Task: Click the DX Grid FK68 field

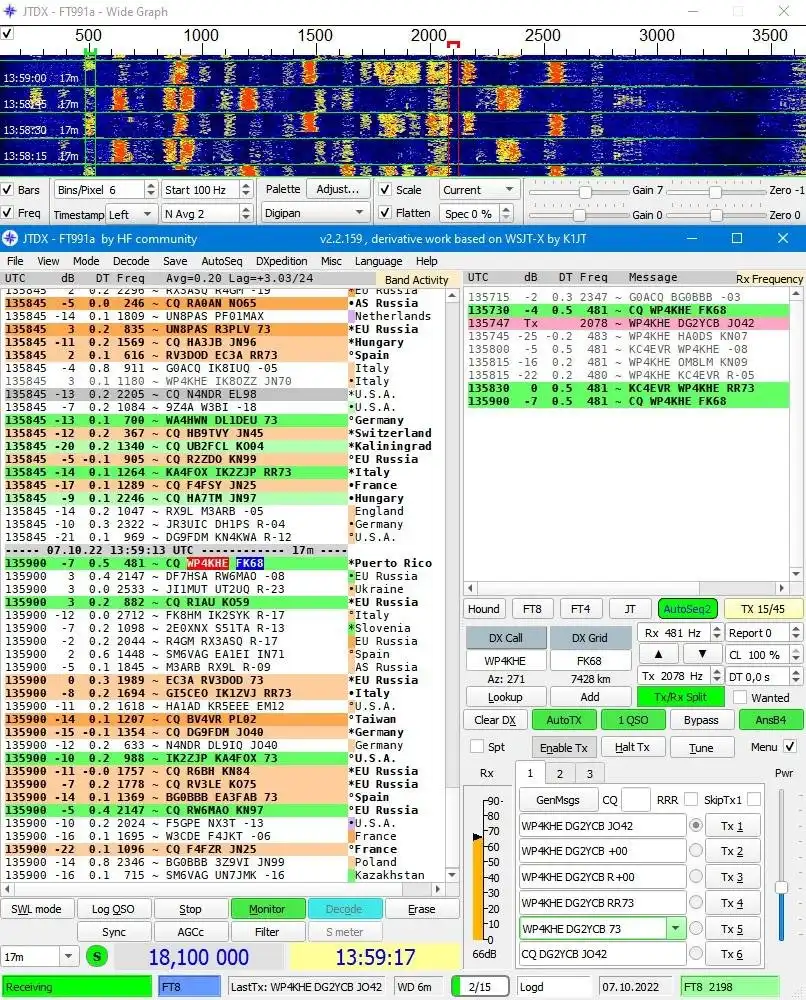Action: [x=589, y=661]
